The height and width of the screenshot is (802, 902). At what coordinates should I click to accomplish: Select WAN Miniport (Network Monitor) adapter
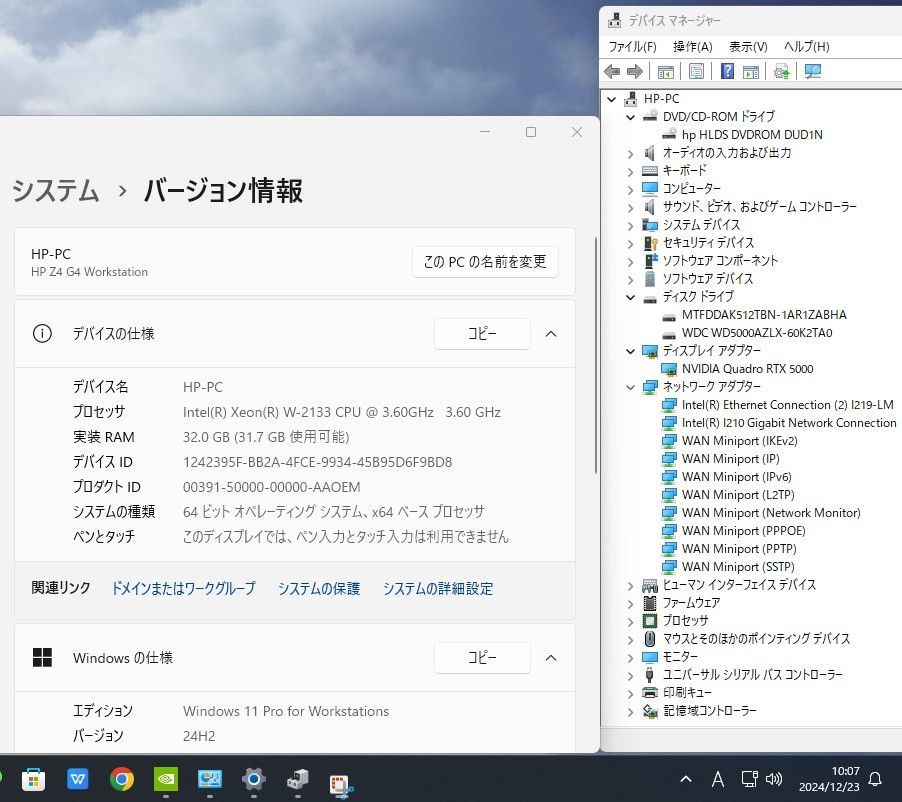coord(771,513)
